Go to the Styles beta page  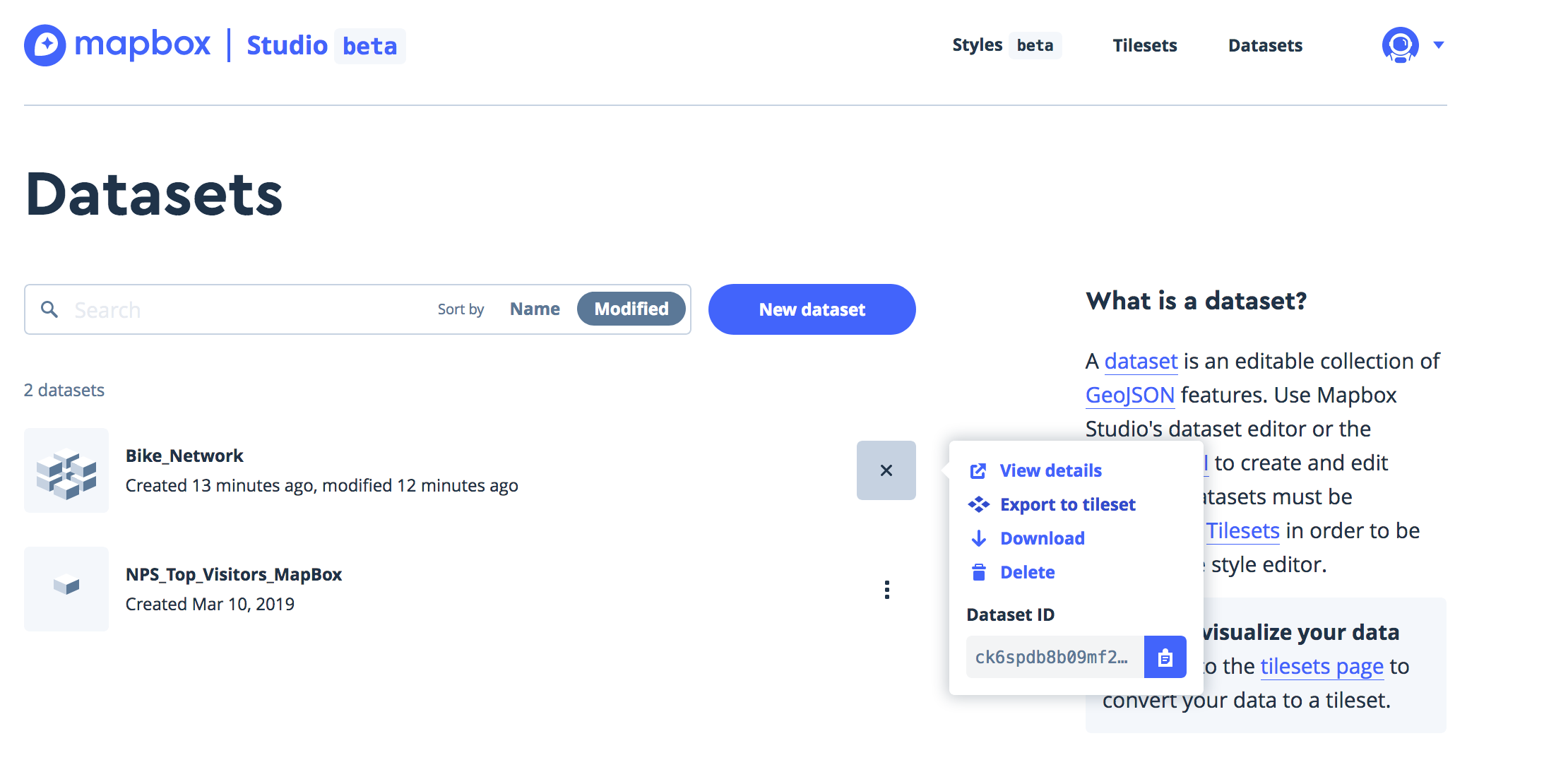tap(1006, 45)
